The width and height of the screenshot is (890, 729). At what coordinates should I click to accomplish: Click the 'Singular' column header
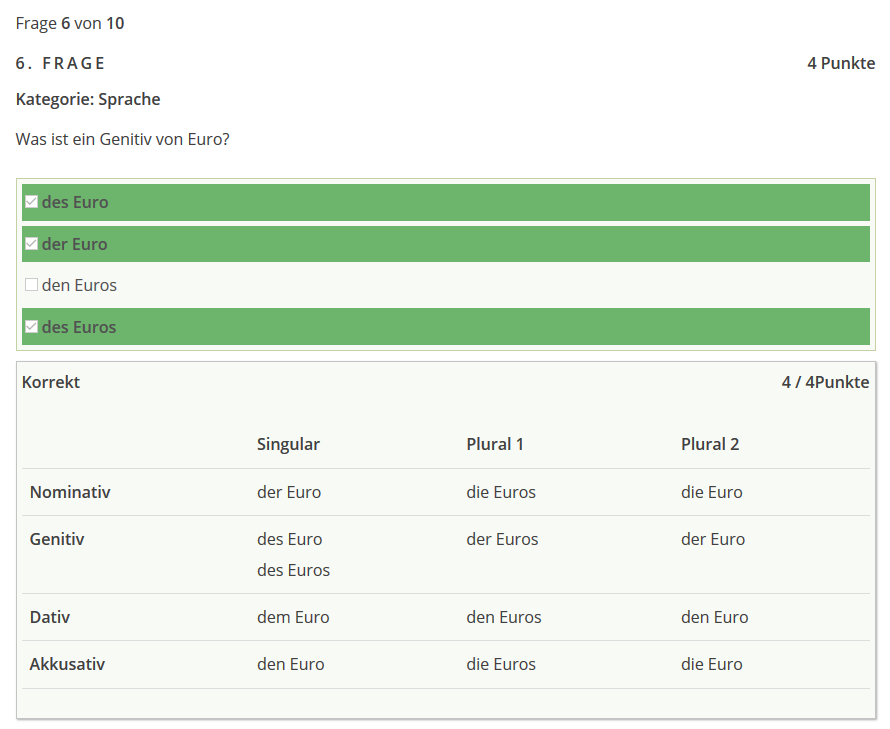click(x=288, y=444)
